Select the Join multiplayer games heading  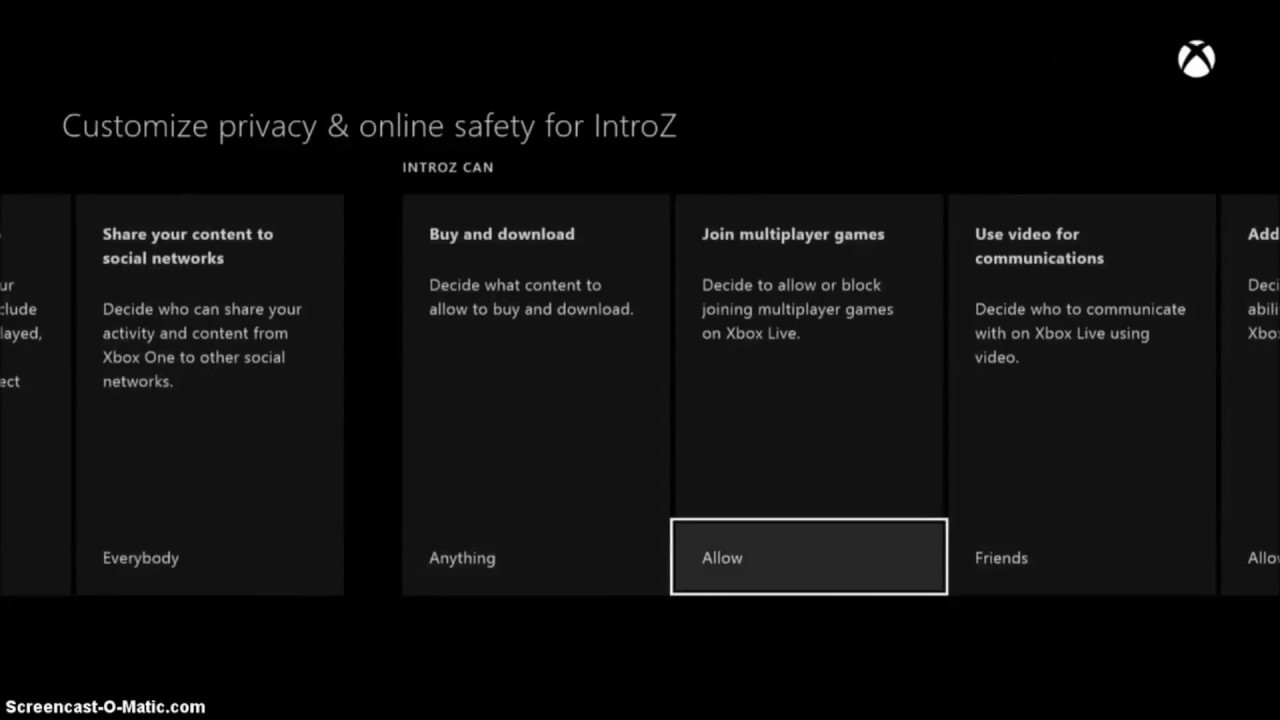coord(793,234)
